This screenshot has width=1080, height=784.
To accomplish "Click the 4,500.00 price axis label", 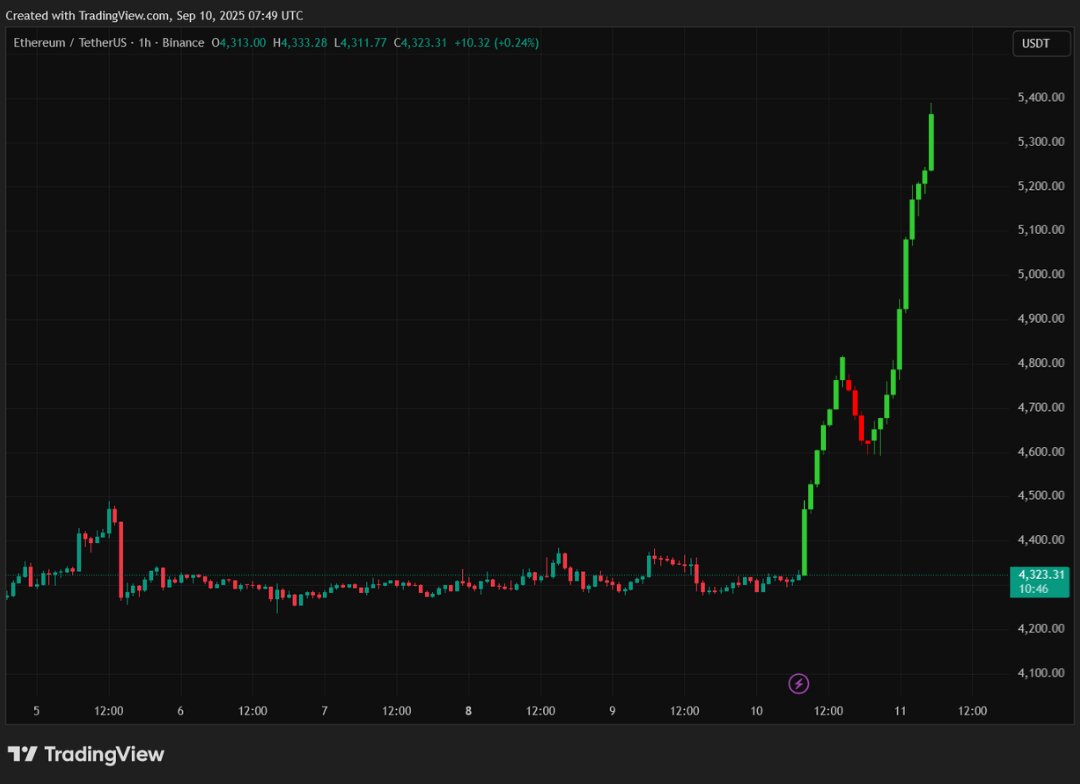I will pos(1041,495).
